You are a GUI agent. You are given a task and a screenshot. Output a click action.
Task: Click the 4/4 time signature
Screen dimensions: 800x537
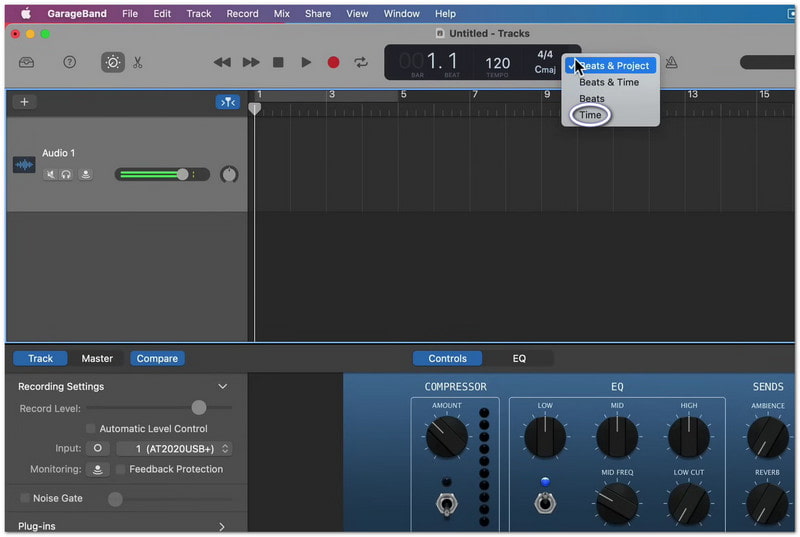point(545,55)
